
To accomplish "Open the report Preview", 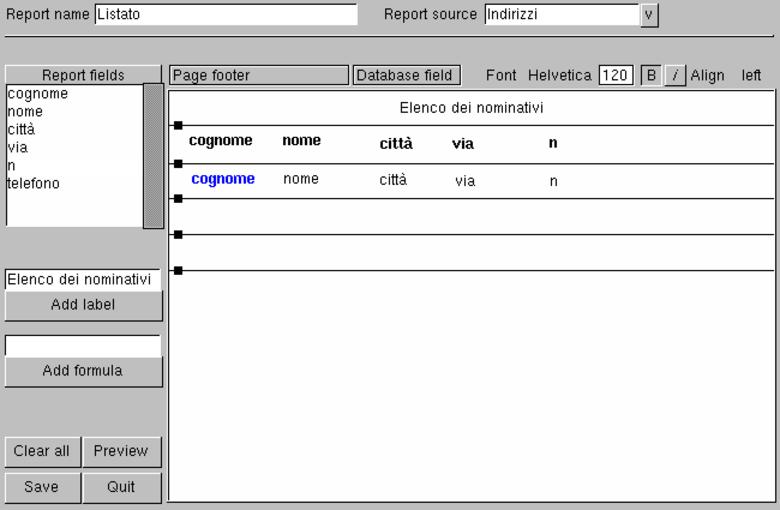I will click(x=122, y=451).
